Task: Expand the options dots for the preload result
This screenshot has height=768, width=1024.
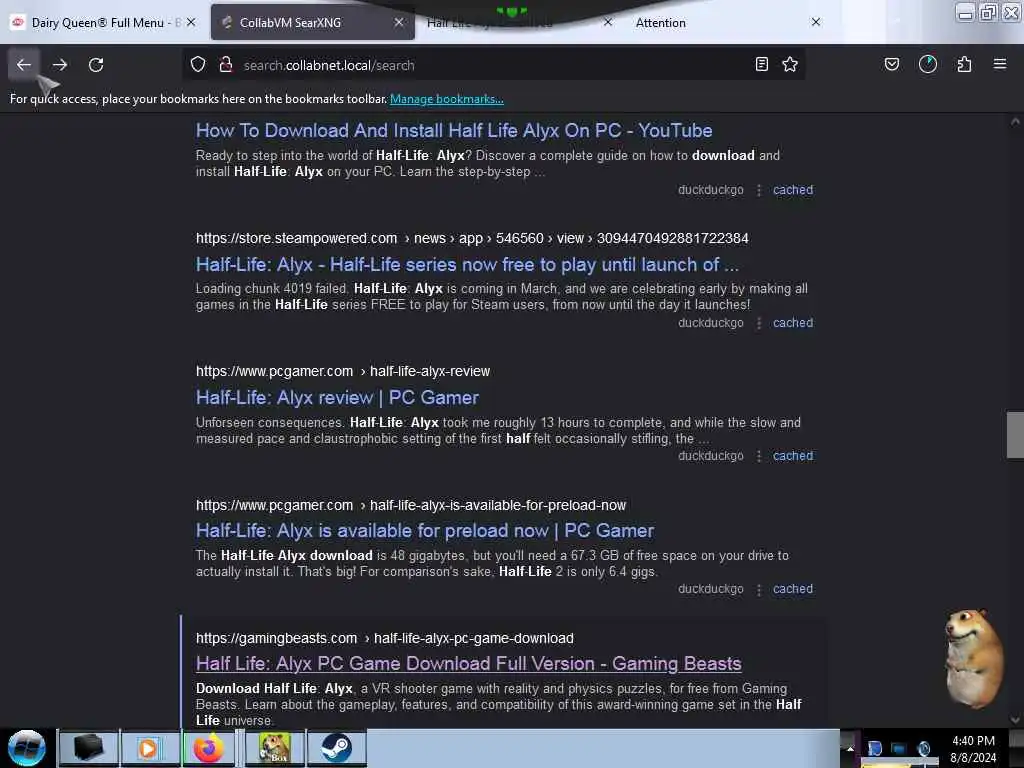Action: pos(758,590)
